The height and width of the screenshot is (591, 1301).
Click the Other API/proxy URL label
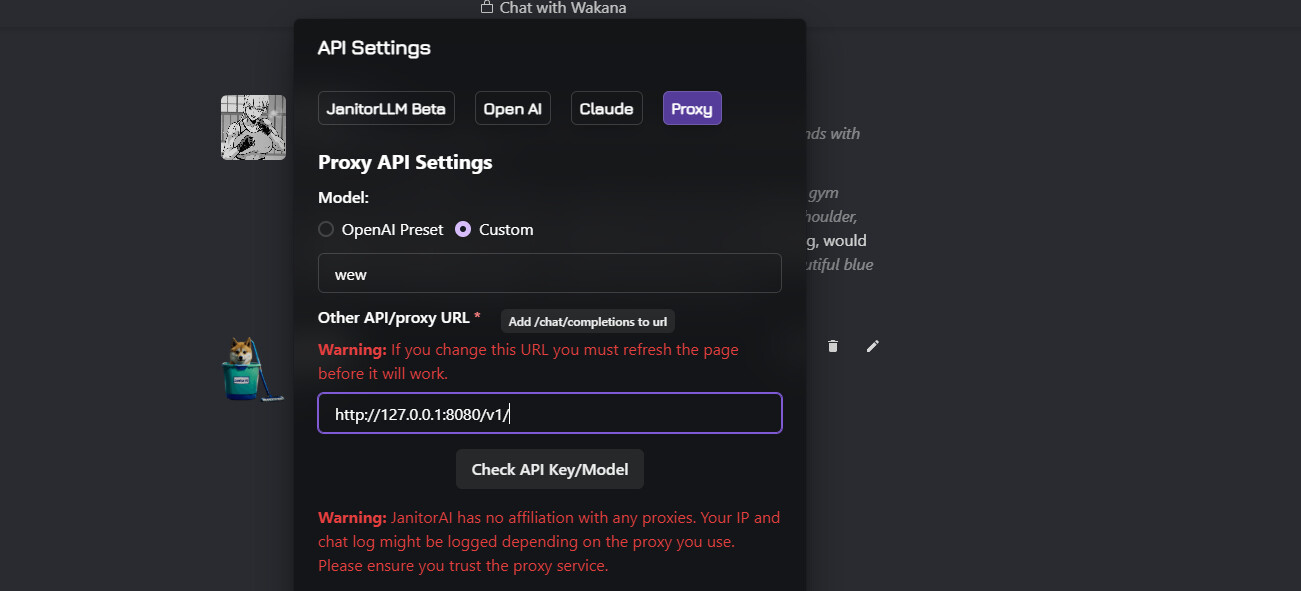393,318
